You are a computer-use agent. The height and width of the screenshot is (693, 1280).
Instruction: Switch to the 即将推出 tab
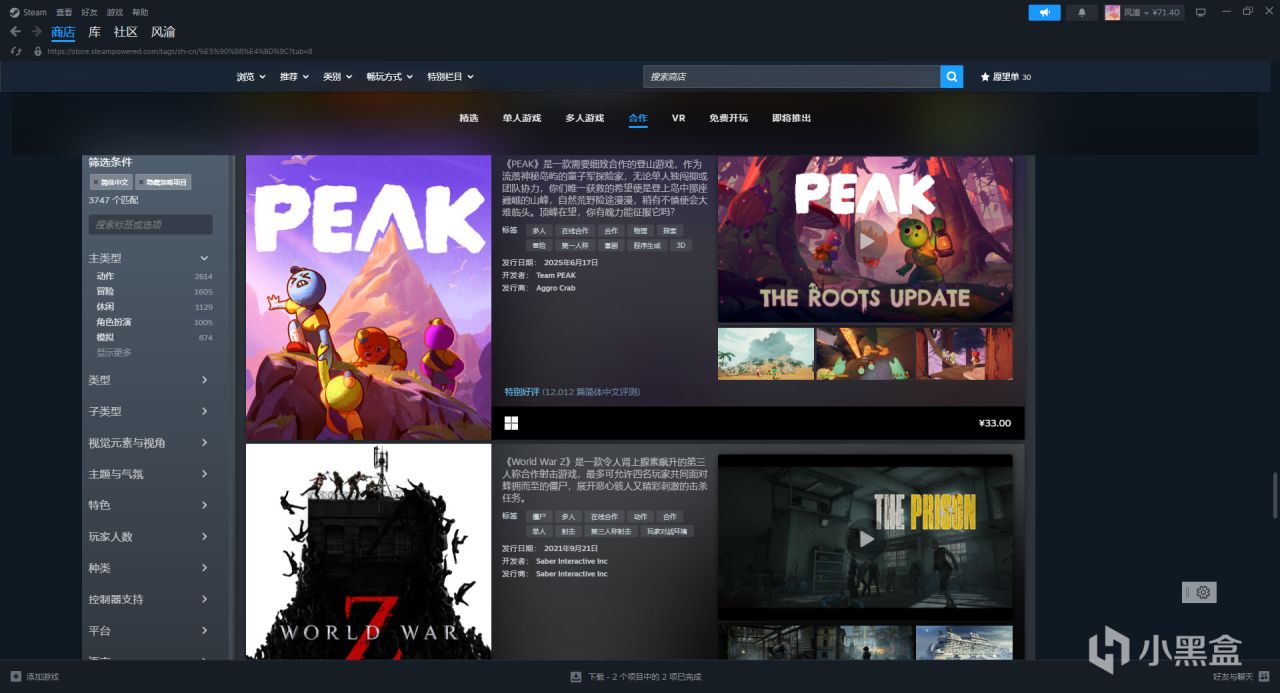pyautogui.click(x=792, y=118)
